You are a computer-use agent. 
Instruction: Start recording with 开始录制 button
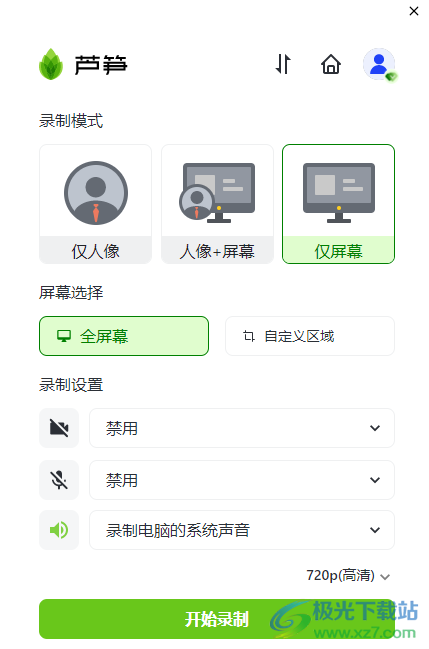pos(217,619)
